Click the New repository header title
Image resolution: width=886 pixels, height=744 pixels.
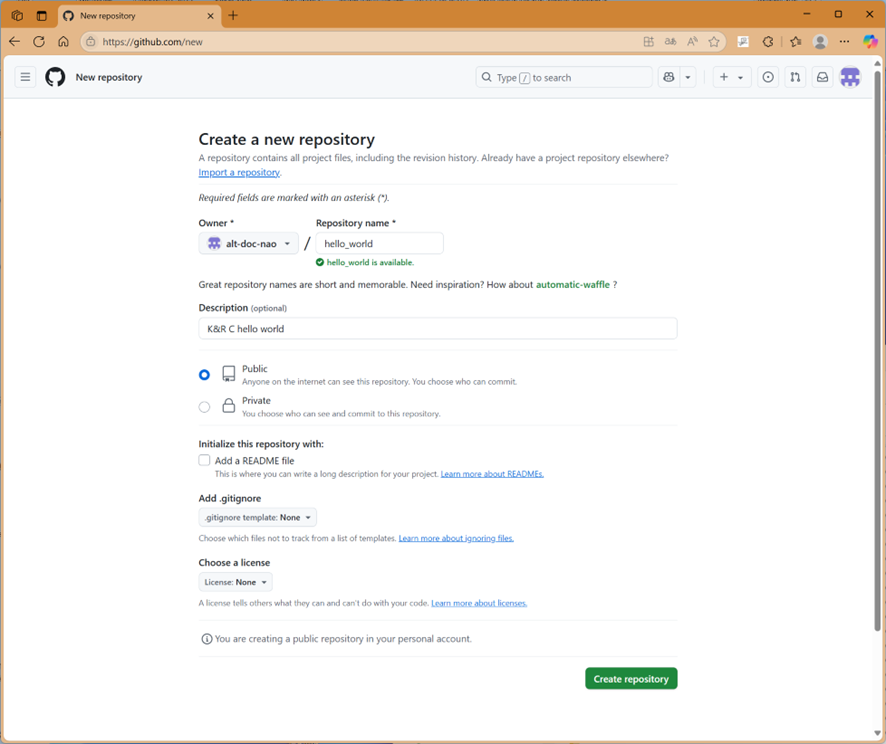click(x=109, y=77)
